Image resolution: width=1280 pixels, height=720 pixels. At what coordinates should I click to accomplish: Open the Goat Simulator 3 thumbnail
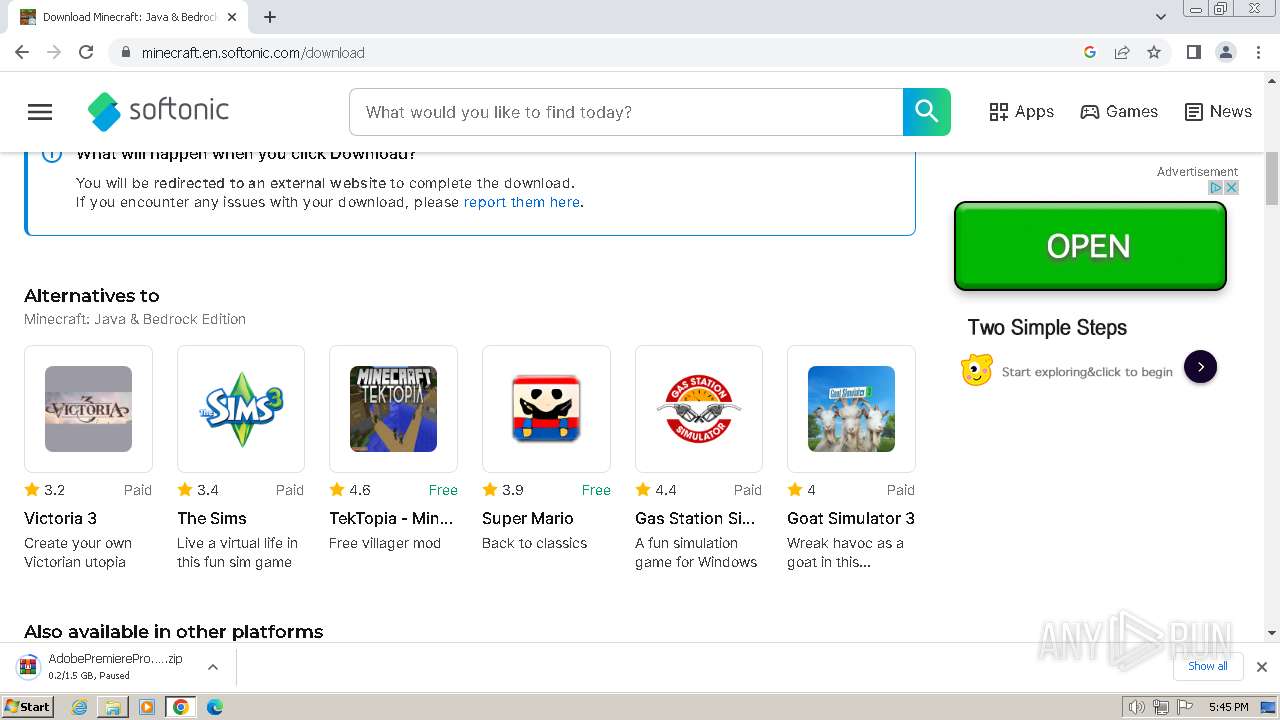(x=851, y=409)
